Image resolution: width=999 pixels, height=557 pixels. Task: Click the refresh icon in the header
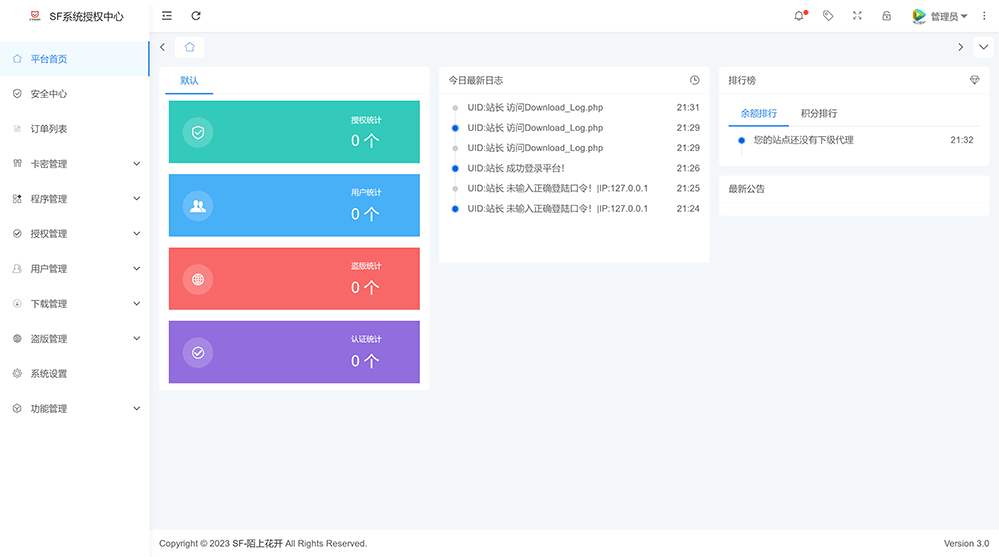[196, 16]
